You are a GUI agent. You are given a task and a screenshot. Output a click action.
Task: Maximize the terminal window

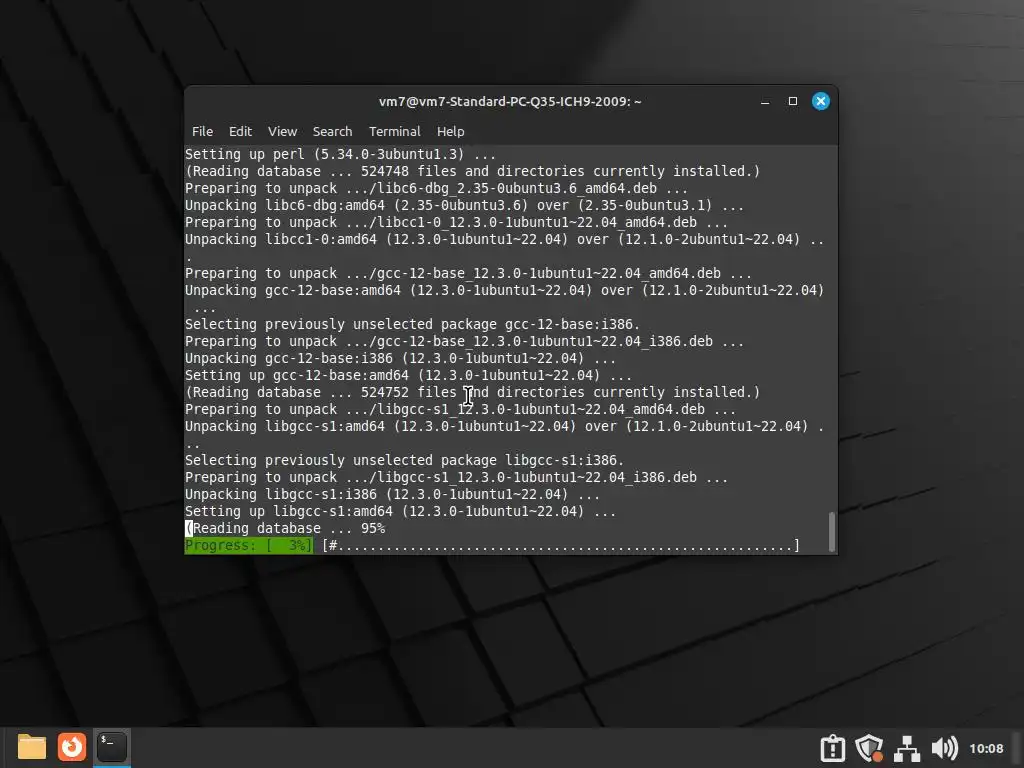click(x=793, y=101)
